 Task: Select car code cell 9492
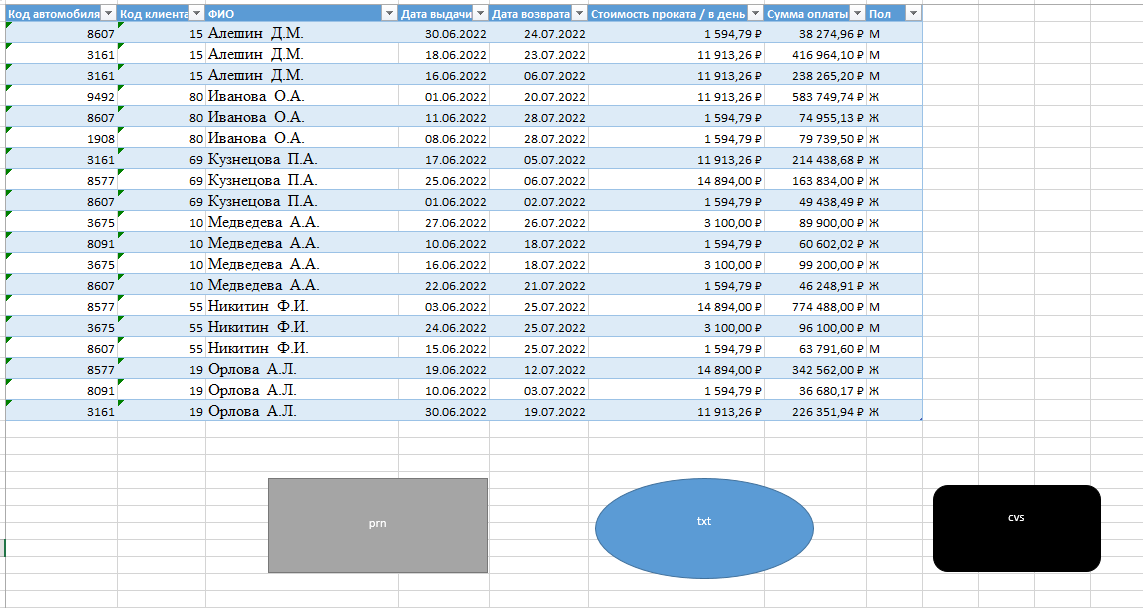tap(61, 96)
